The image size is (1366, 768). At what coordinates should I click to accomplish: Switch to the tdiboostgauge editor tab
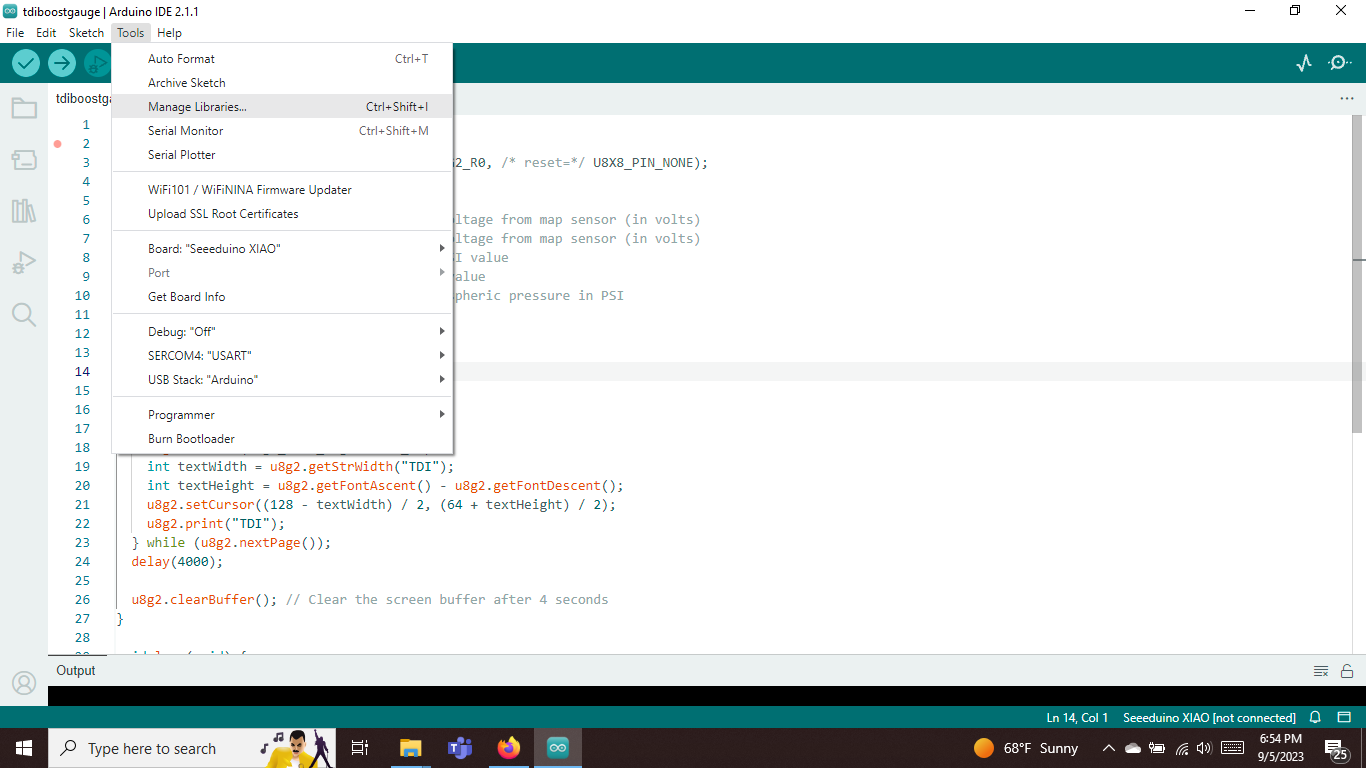(x=82, y=99)
